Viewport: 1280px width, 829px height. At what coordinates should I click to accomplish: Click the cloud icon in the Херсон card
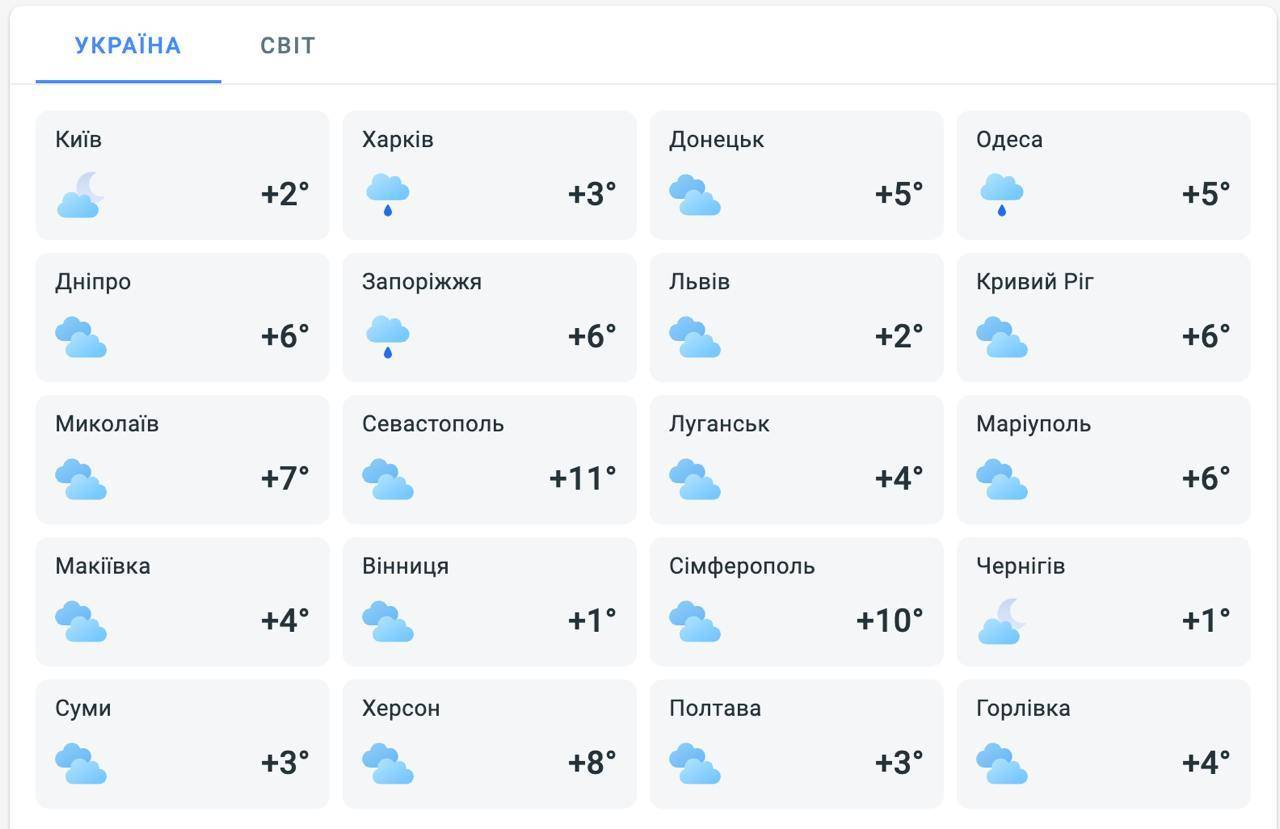click(x=388, y=762)
